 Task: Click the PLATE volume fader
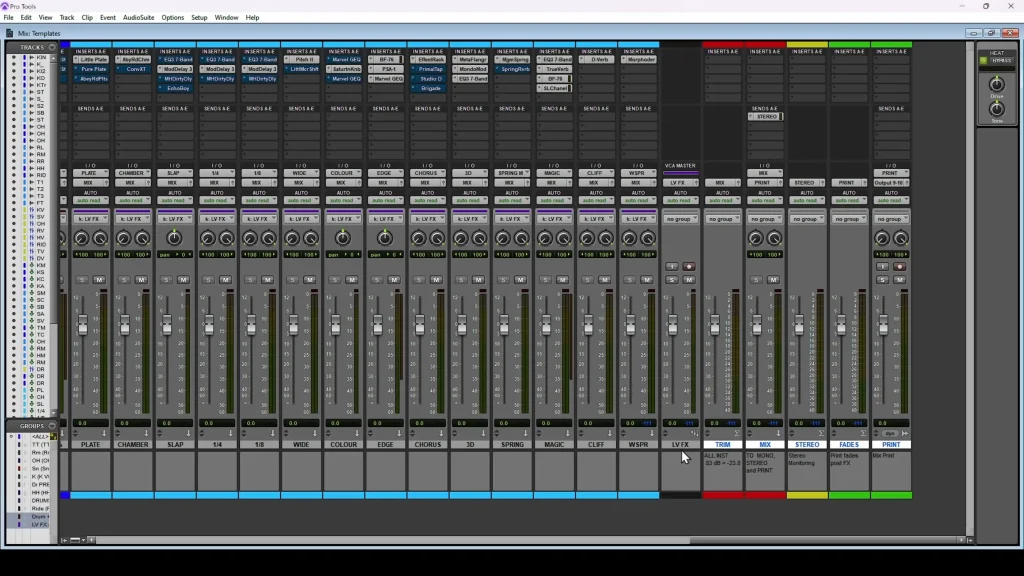(x=82, y=325)
